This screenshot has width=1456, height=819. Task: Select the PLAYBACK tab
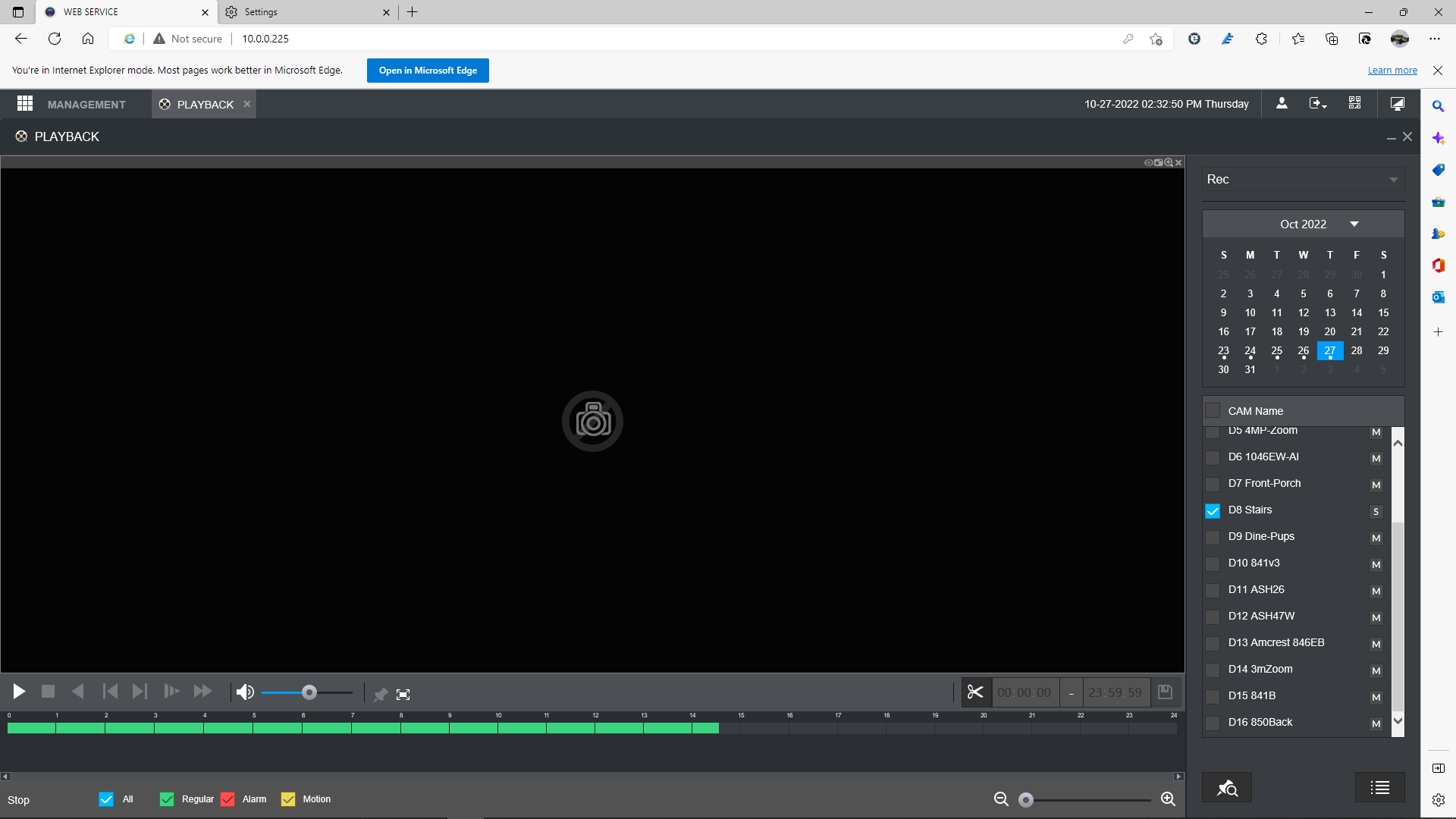click(205, 105)
